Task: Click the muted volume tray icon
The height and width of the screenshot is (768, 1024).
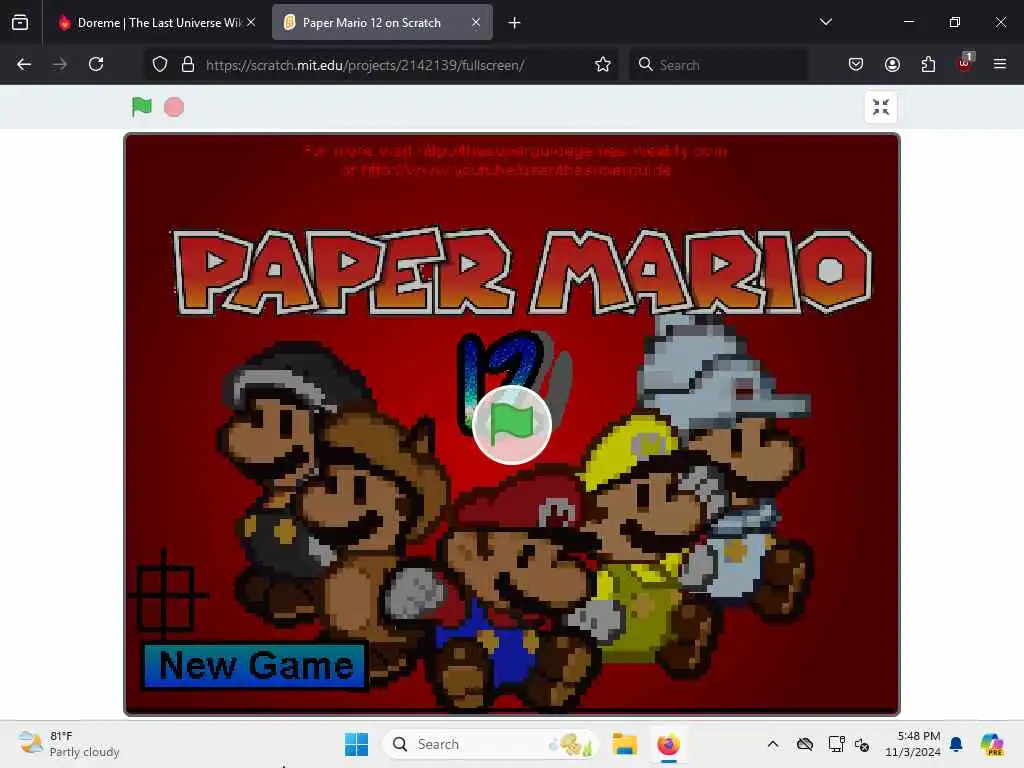Action: (x=862, y=744)
